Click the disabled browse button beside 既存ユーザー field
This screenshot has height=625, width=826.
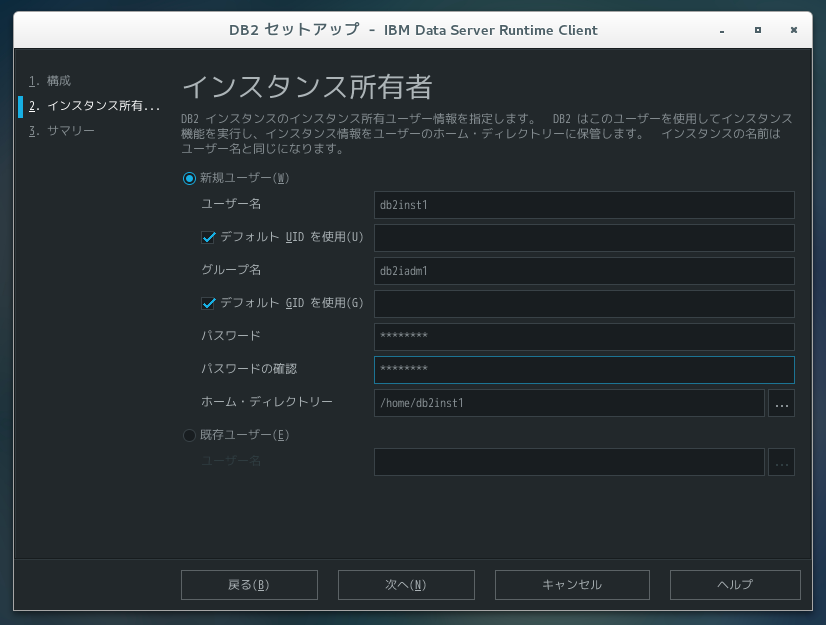coord(781,461)
